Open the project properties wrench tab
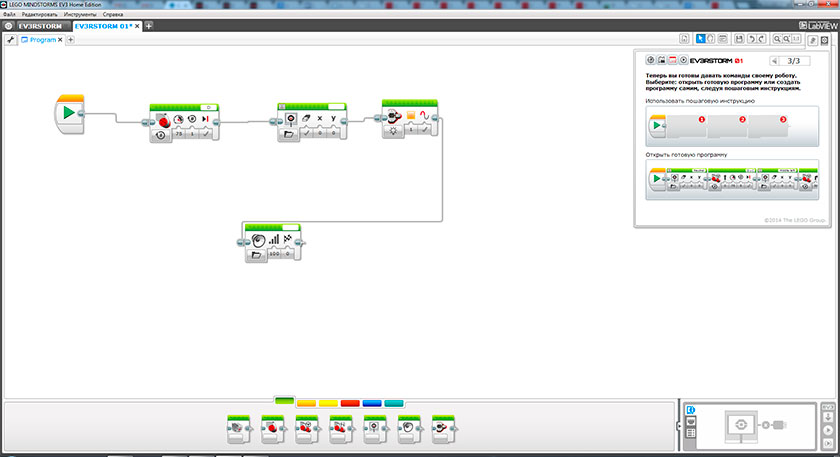Viewport: 840px width, 457px height. pyautogui.click(x=11, y=40)
